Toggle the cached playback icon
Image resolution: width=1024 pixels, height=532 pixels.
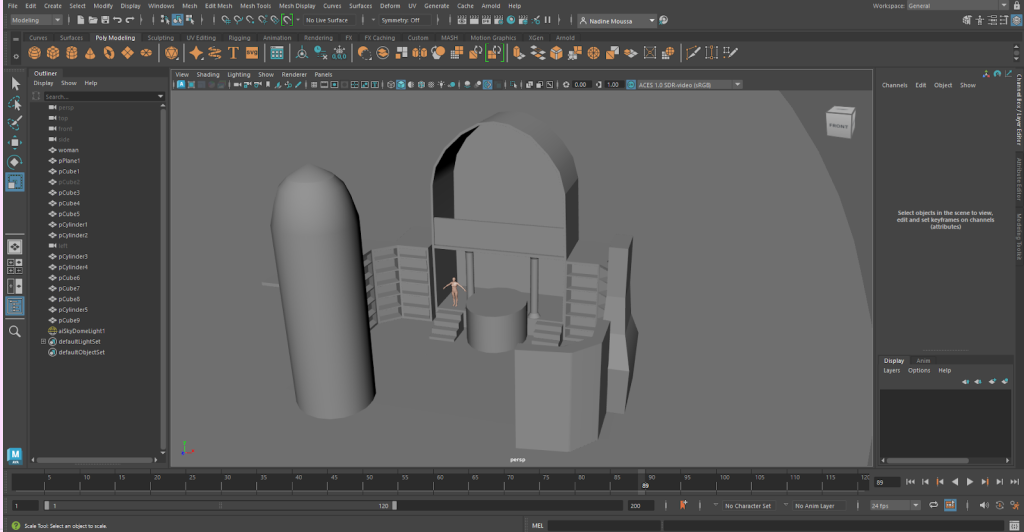pos(950,505)
